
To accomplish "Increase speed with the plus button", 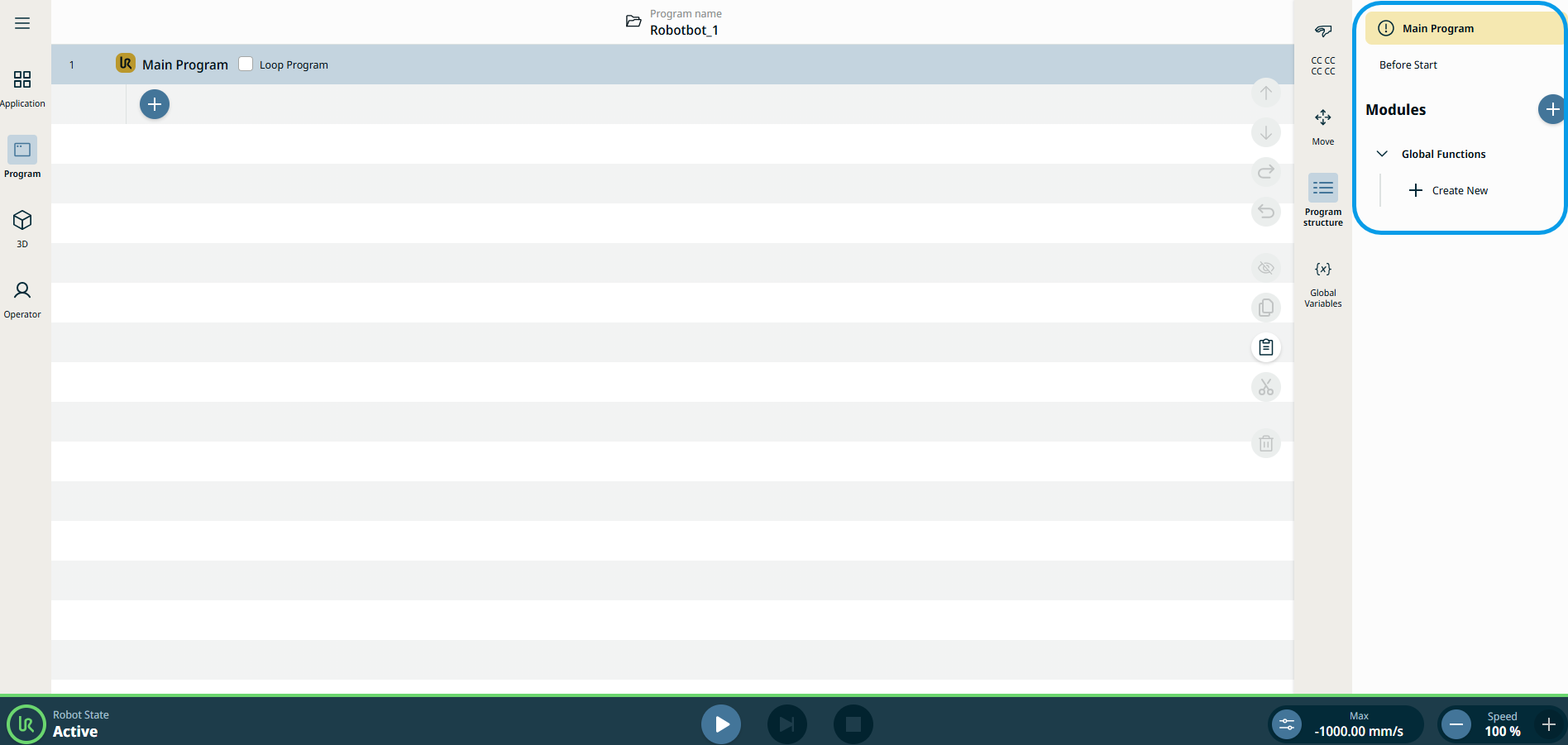I will [1548, 725].
